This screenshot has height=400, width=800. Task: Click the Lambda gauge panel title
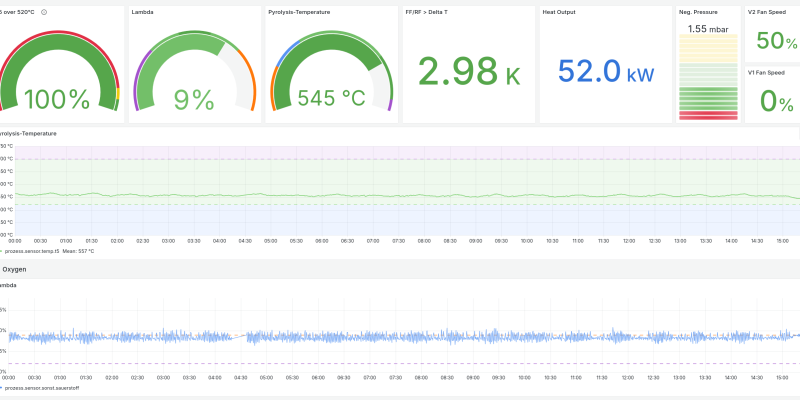tap(144, 12)
